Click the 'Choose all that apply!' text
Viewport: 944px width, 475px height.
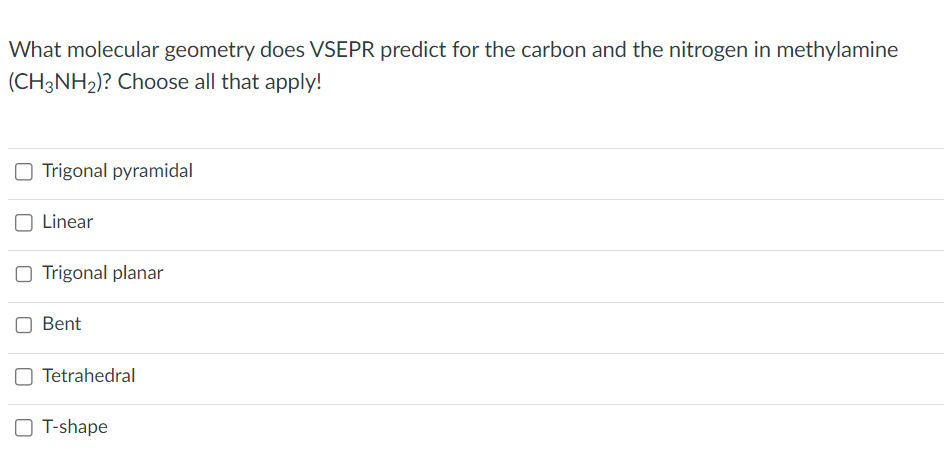(x=220, y=82)
